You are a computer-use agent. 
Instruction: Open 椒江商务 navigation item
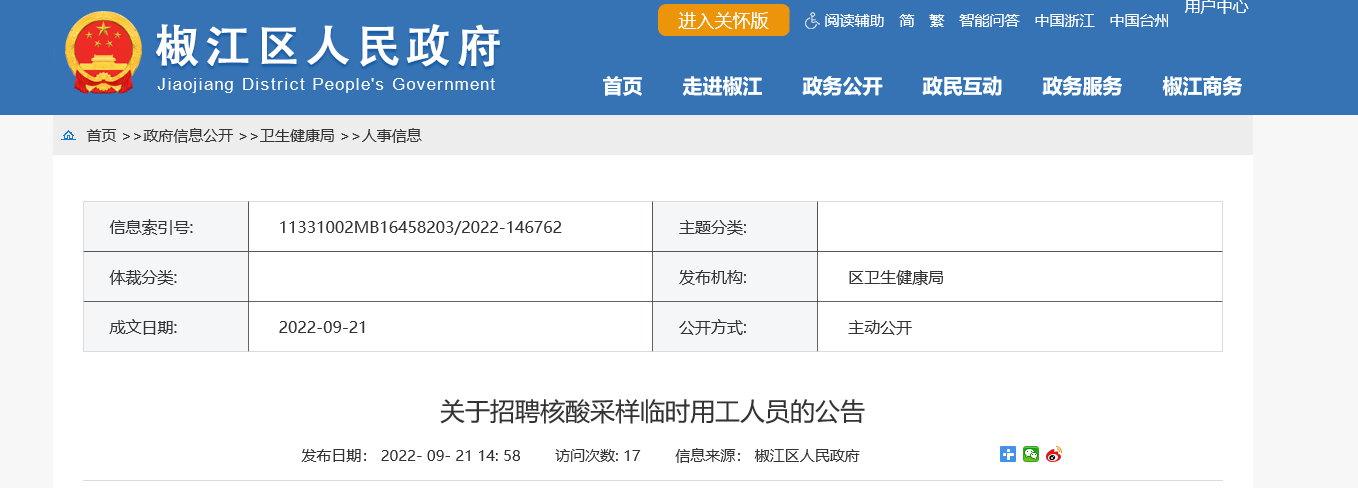tap(1202, 87)
